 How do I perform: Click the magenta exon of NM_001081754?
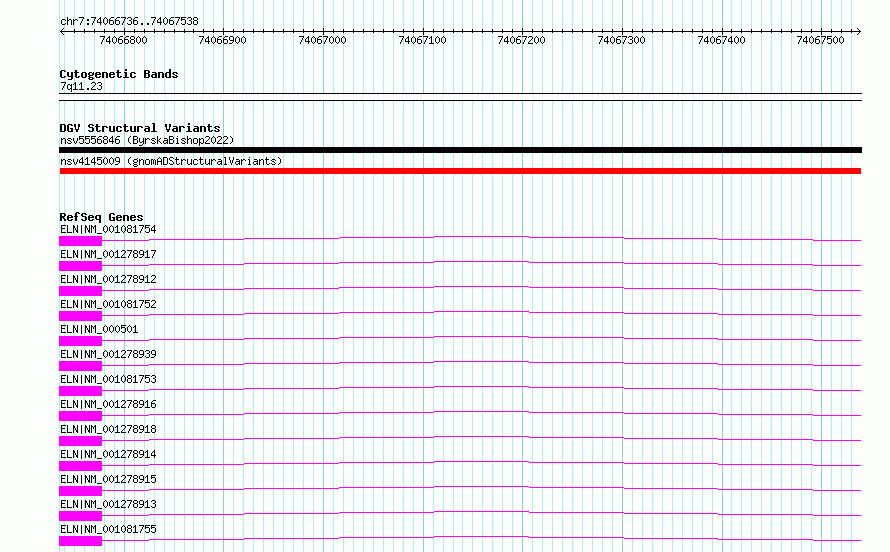[81, 241]
